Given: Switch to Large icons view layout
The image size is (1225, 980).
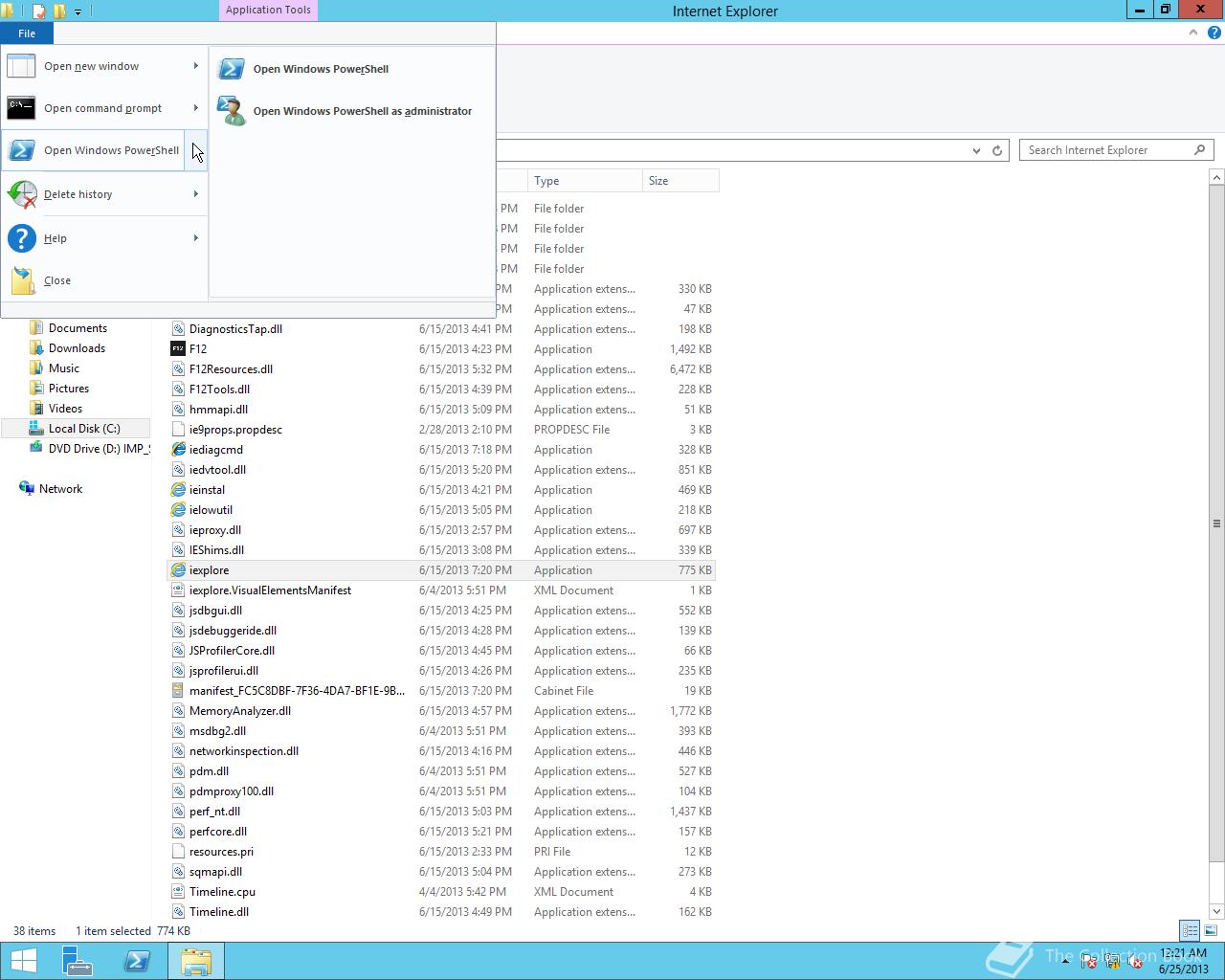Looking at the screenshot, I should tap(1211, 930).
